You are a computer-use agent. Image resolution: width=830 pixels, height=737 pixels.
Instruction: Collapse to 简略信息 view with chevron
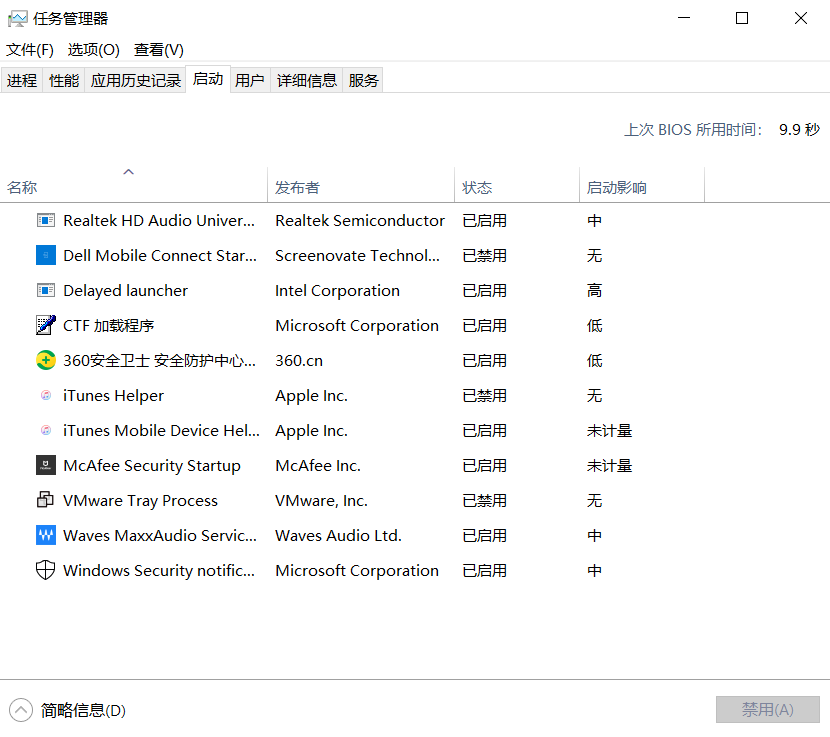click(21, 710)
